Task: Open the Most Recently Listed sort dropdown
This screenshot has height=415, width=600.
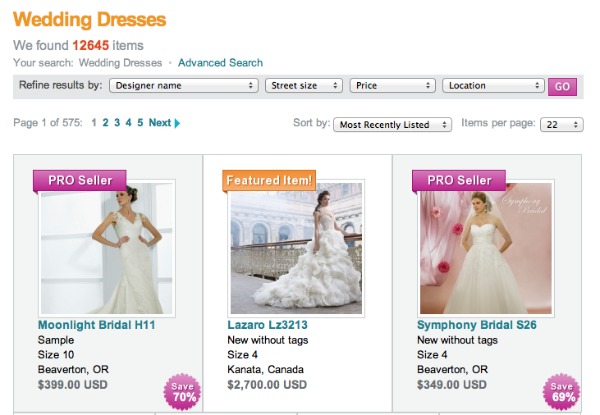Action: (x=392, y=125)
